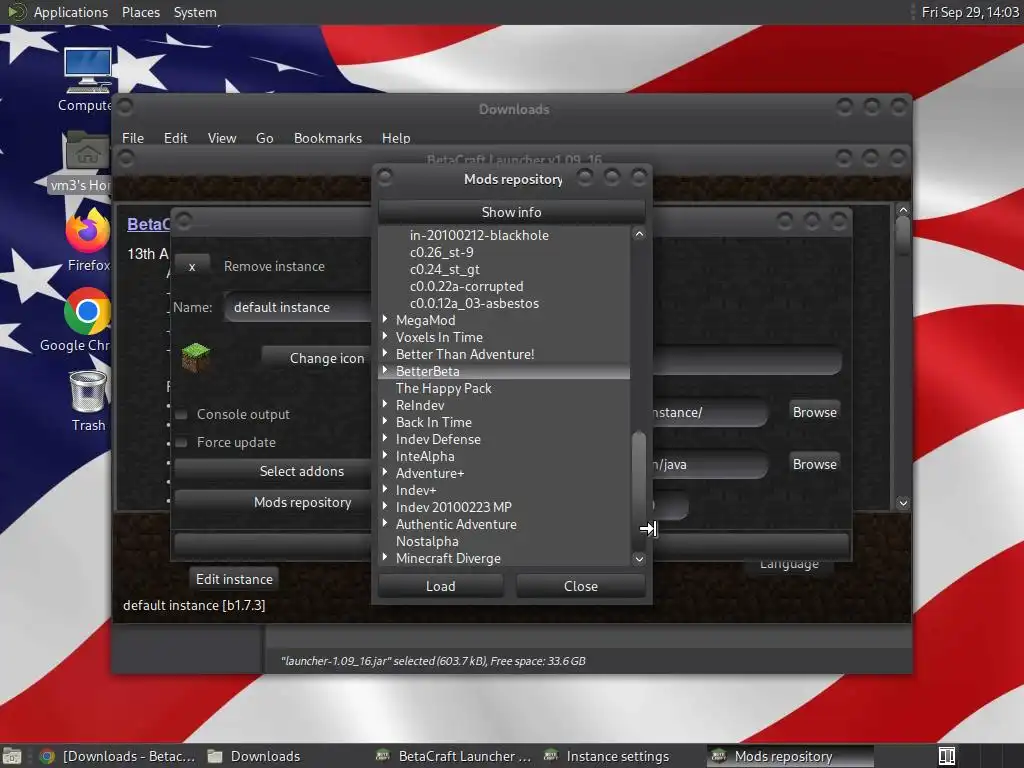
Task: Click the instance Name input field
Action: [x=298, y=307]
